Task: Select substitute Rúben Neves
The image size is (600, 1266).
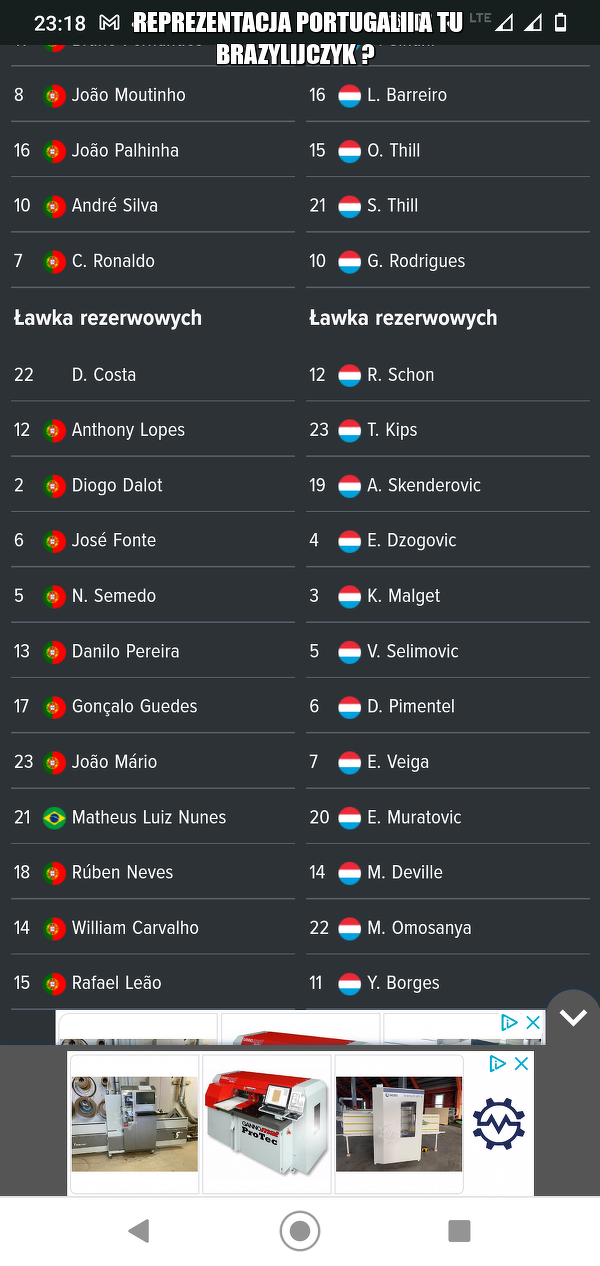Action: (x=122, y=872)
